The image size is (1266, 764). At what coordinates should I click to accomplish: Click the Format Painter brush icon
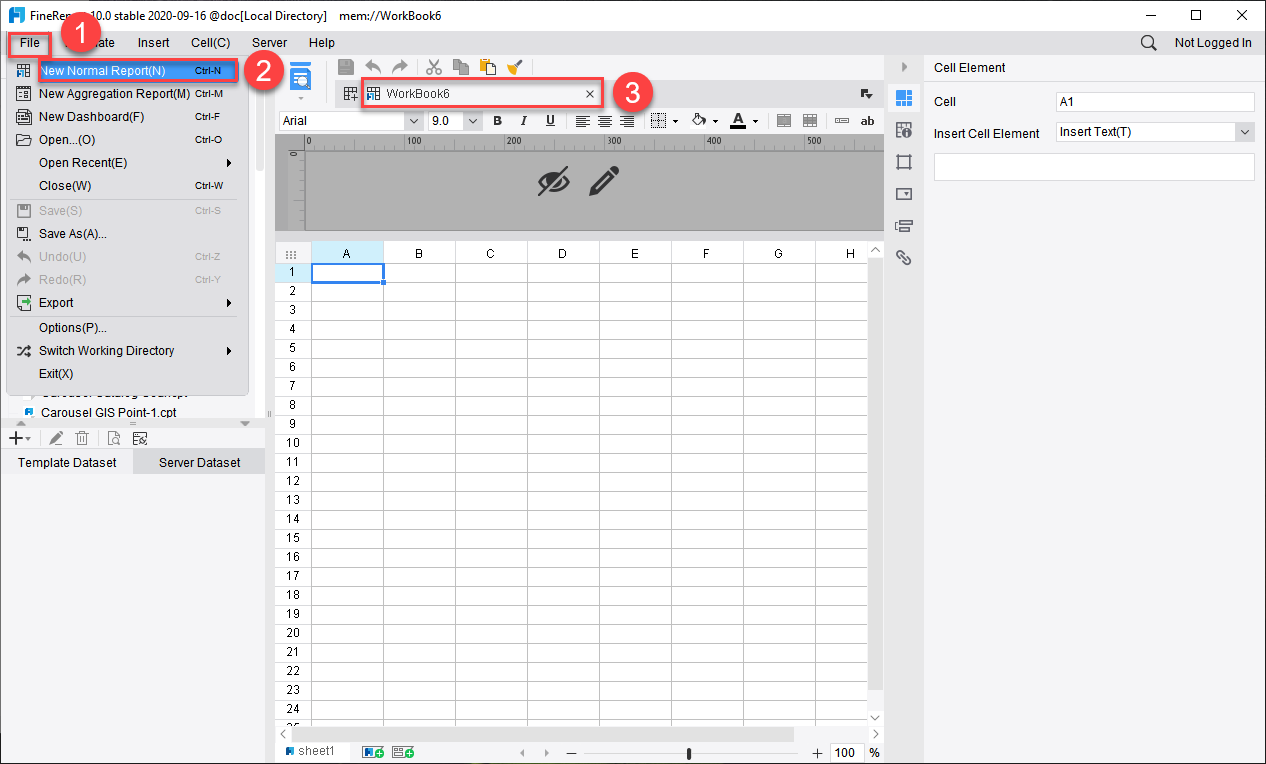514,67
